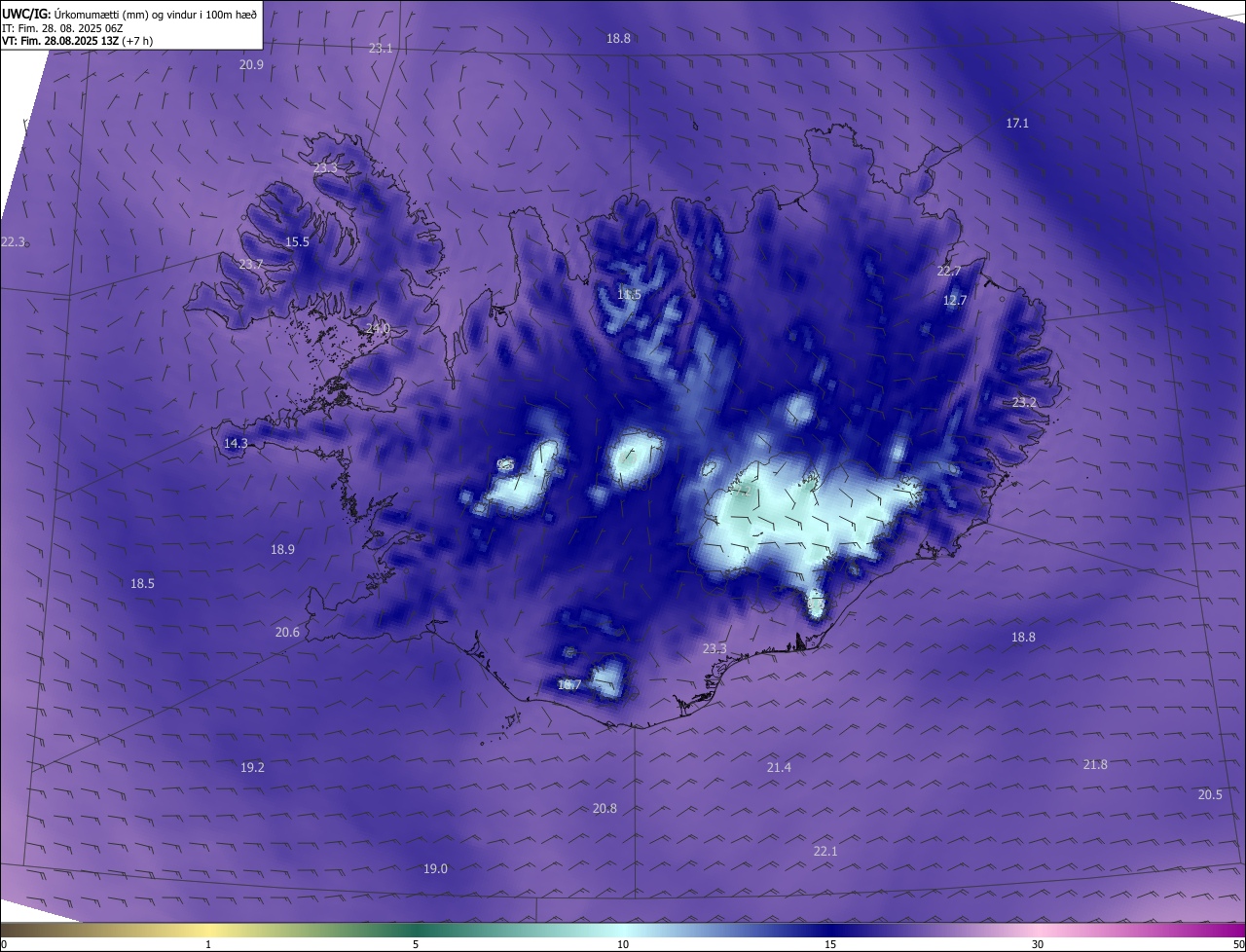Click the '21.8' wind value label
Screen dimensions: 1246x952
point(1095,764)
